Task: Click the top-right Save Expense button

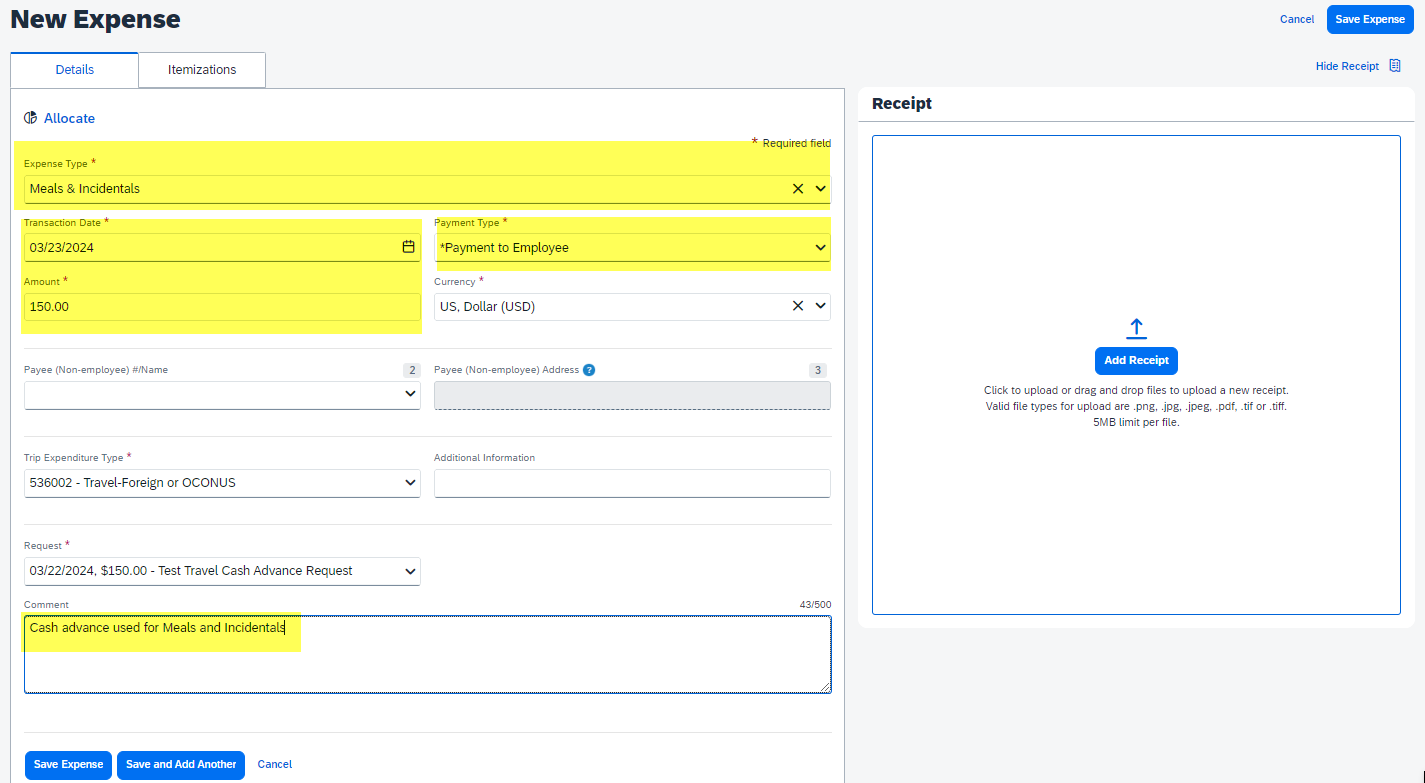Action: (x=1370, y=20)
